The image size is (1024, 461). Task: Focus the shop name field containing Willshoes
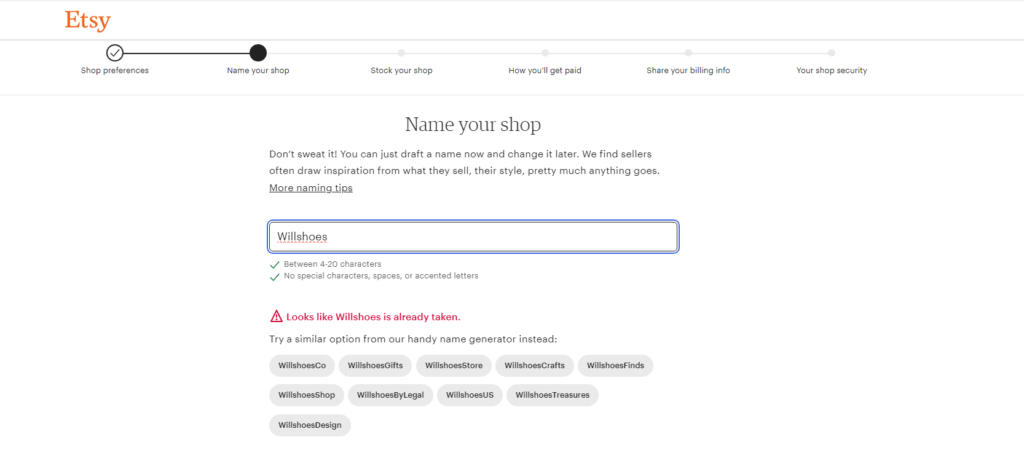(473, 236)
